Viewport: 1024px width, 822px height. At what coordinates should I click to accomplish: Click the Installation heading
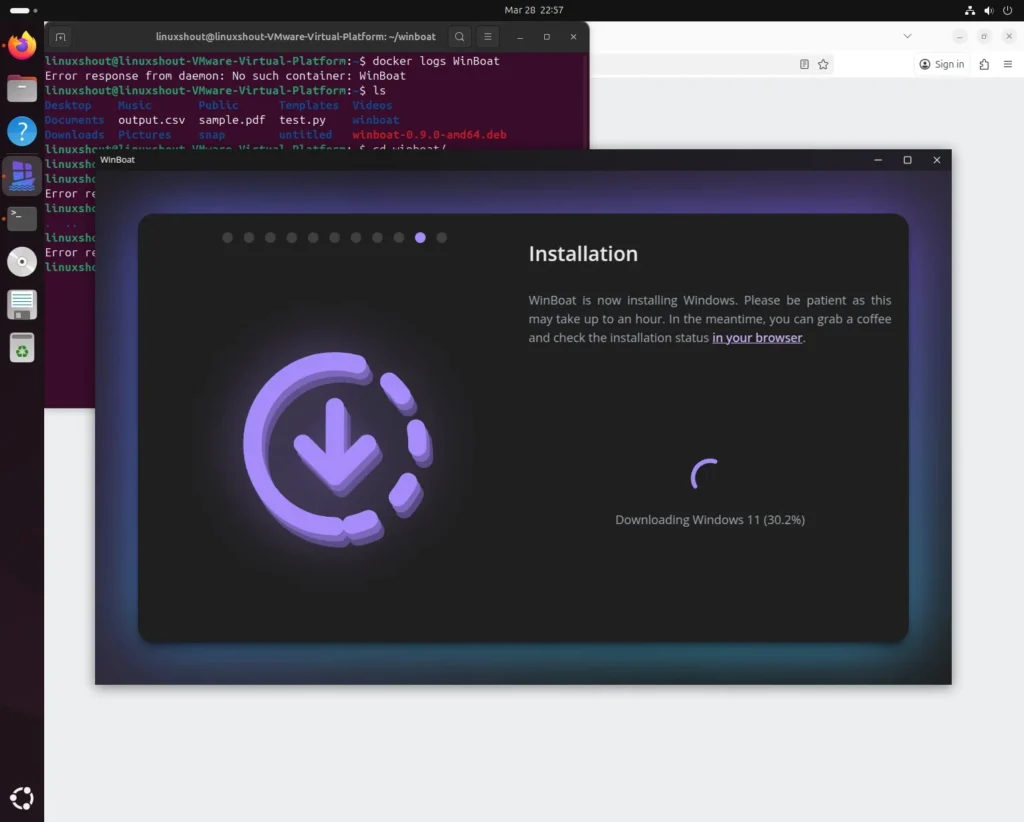(x=583, y=254)
